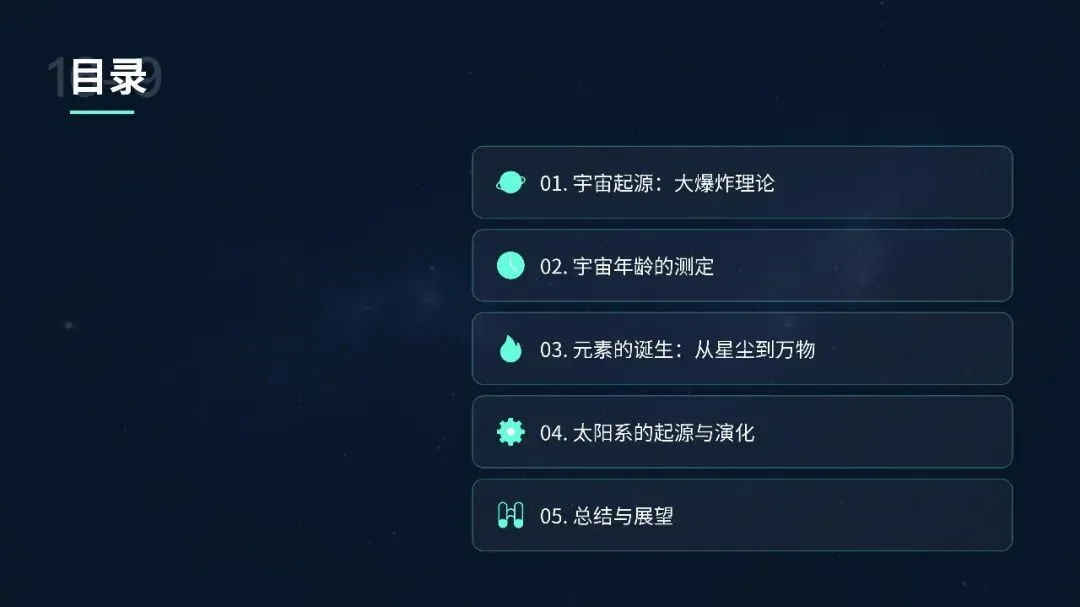Select the flame icon beside 元素的诞生
Viewport: 1080px width, 607px height.
point(510,349)
